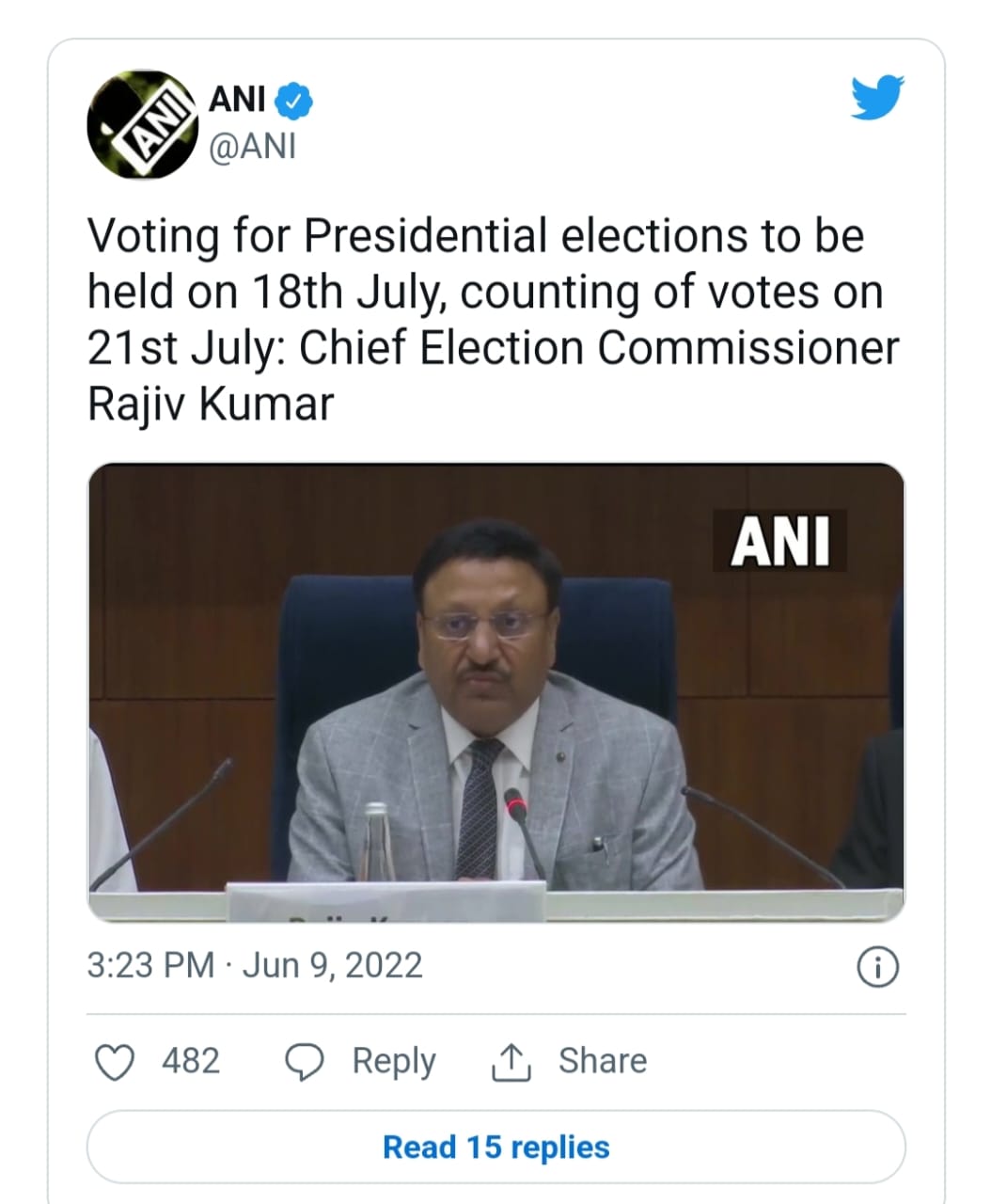Click the Share text label
Screen dimensions: 991x1204
pos(602,1061)
